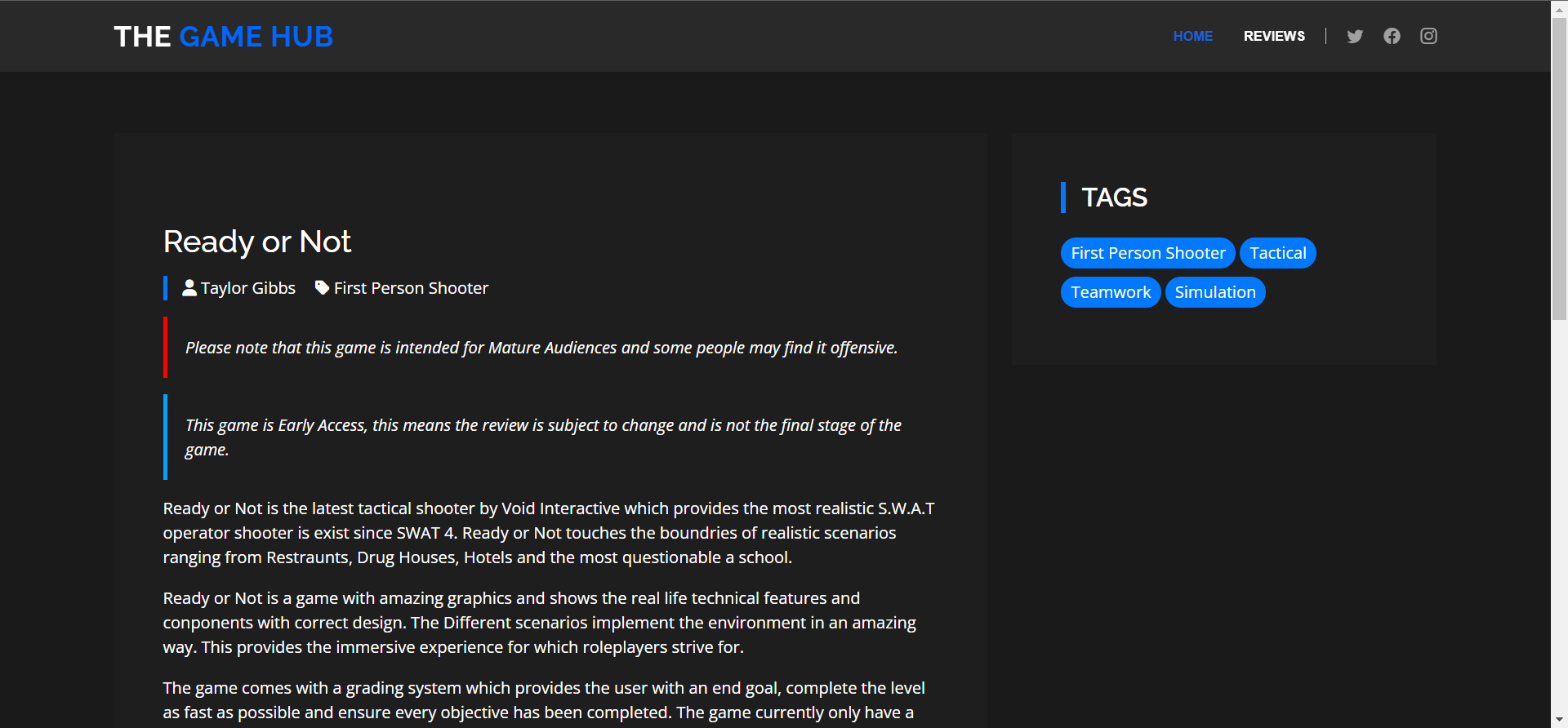Open the Instagram social icon
This screenshot has width=1568, height=728.
pos(1428,36)
